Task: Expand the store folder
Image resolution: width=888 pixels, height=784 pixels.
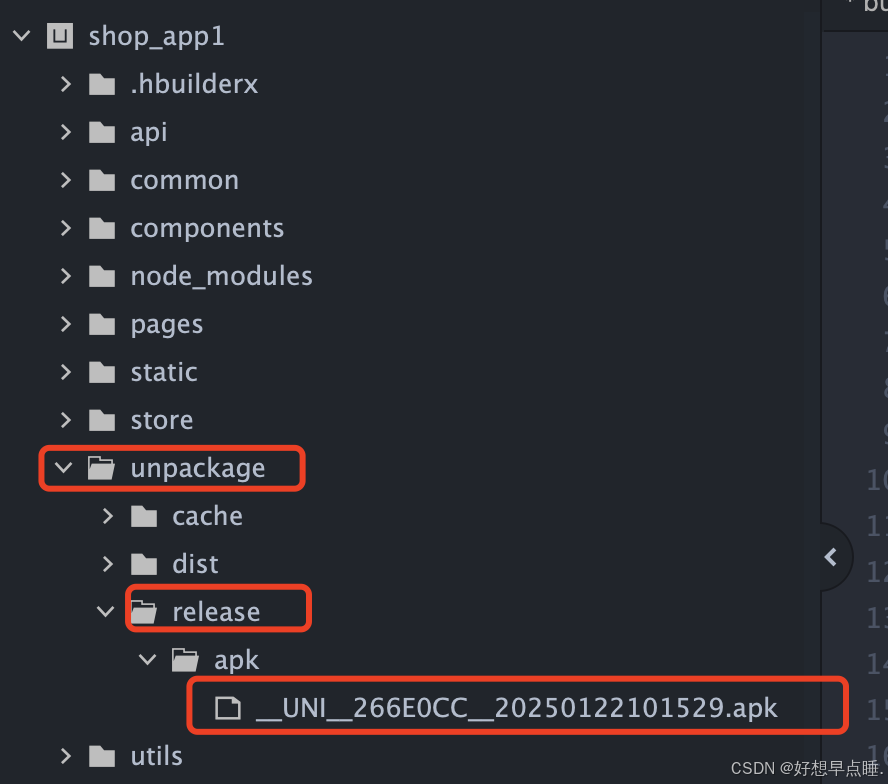Action: [64, 419]
